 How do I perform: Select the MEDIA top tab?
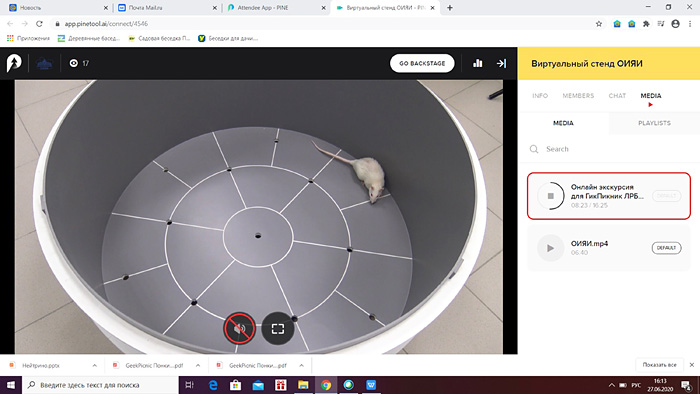[x=651, y=95]
